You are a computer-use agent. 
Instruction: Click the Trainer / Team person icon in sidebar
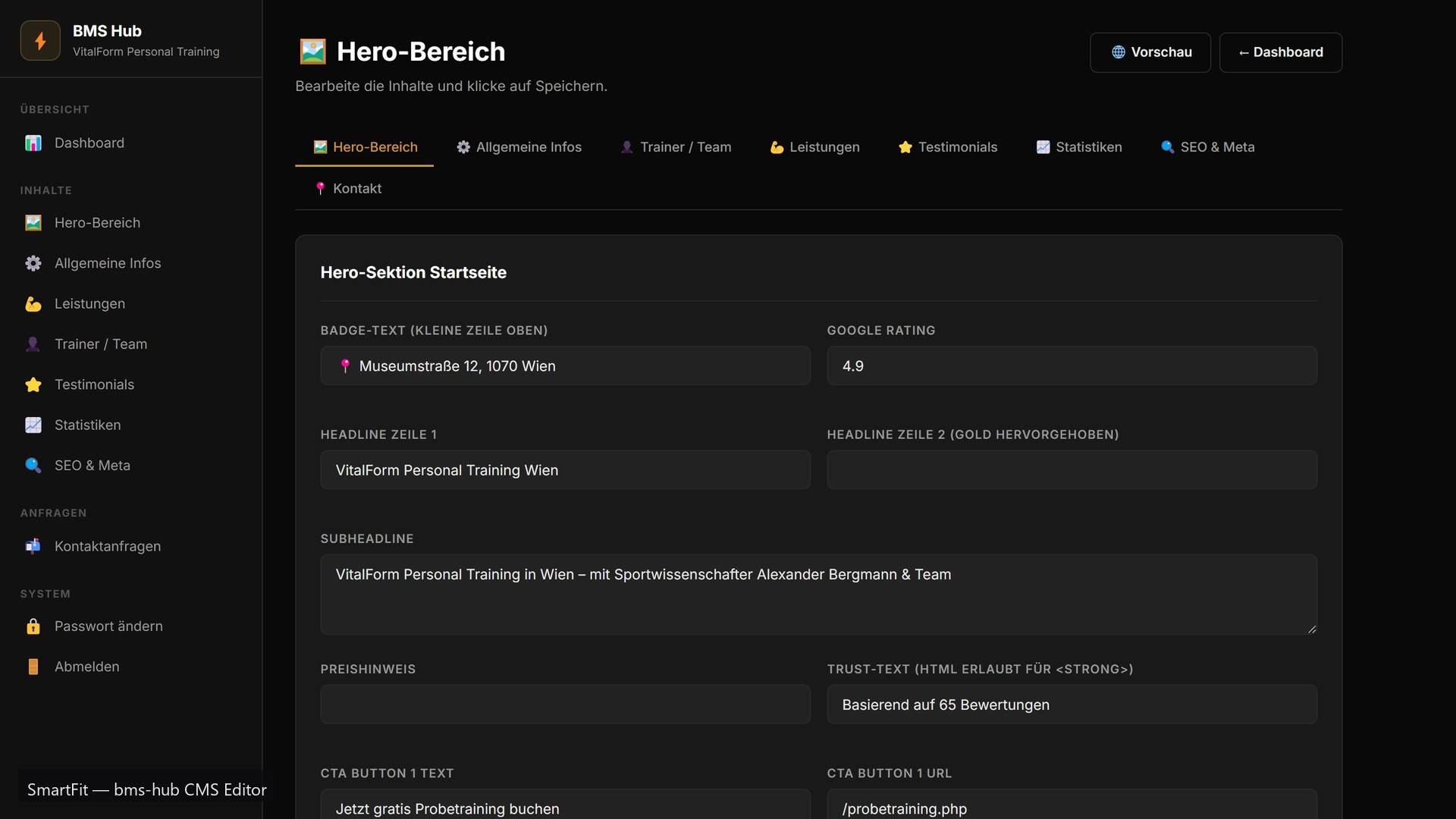(33, 344)
